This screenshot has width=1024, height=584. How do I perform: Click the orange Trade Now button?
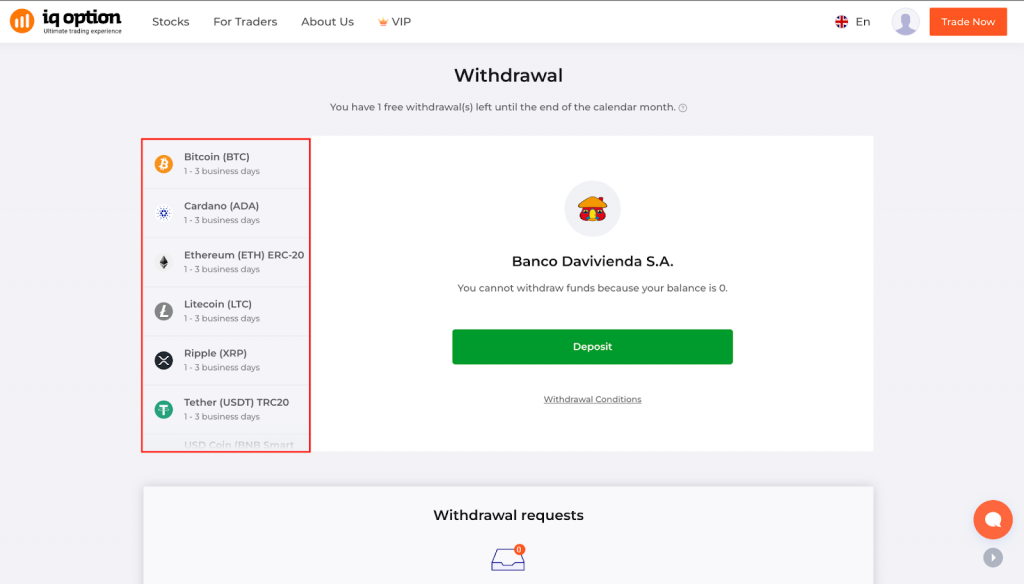click(967, 22)
